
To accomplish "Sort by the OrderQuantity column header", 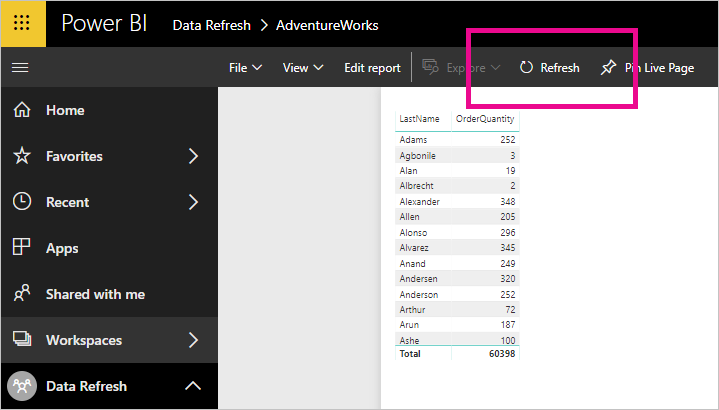I will point(485,119).
